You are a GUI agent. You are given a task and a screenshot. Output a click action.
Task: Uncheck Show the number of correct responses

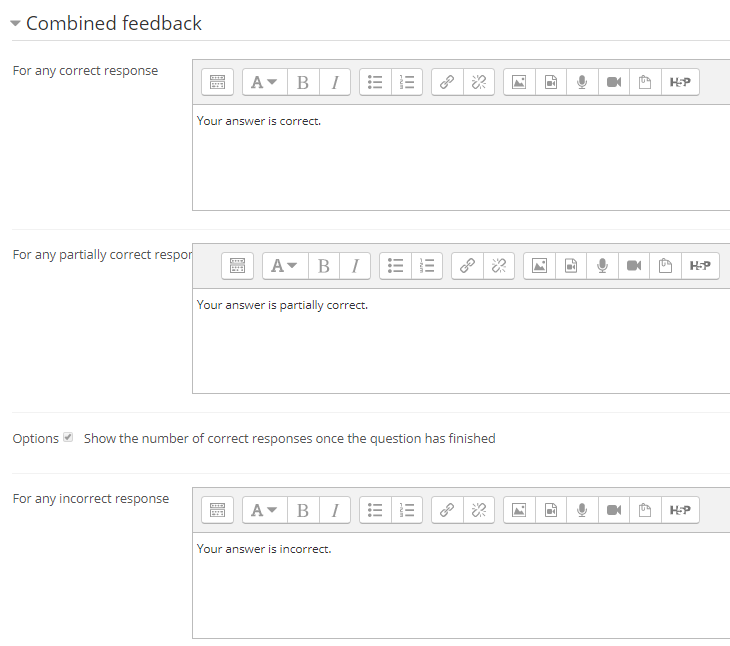(68, 437)
